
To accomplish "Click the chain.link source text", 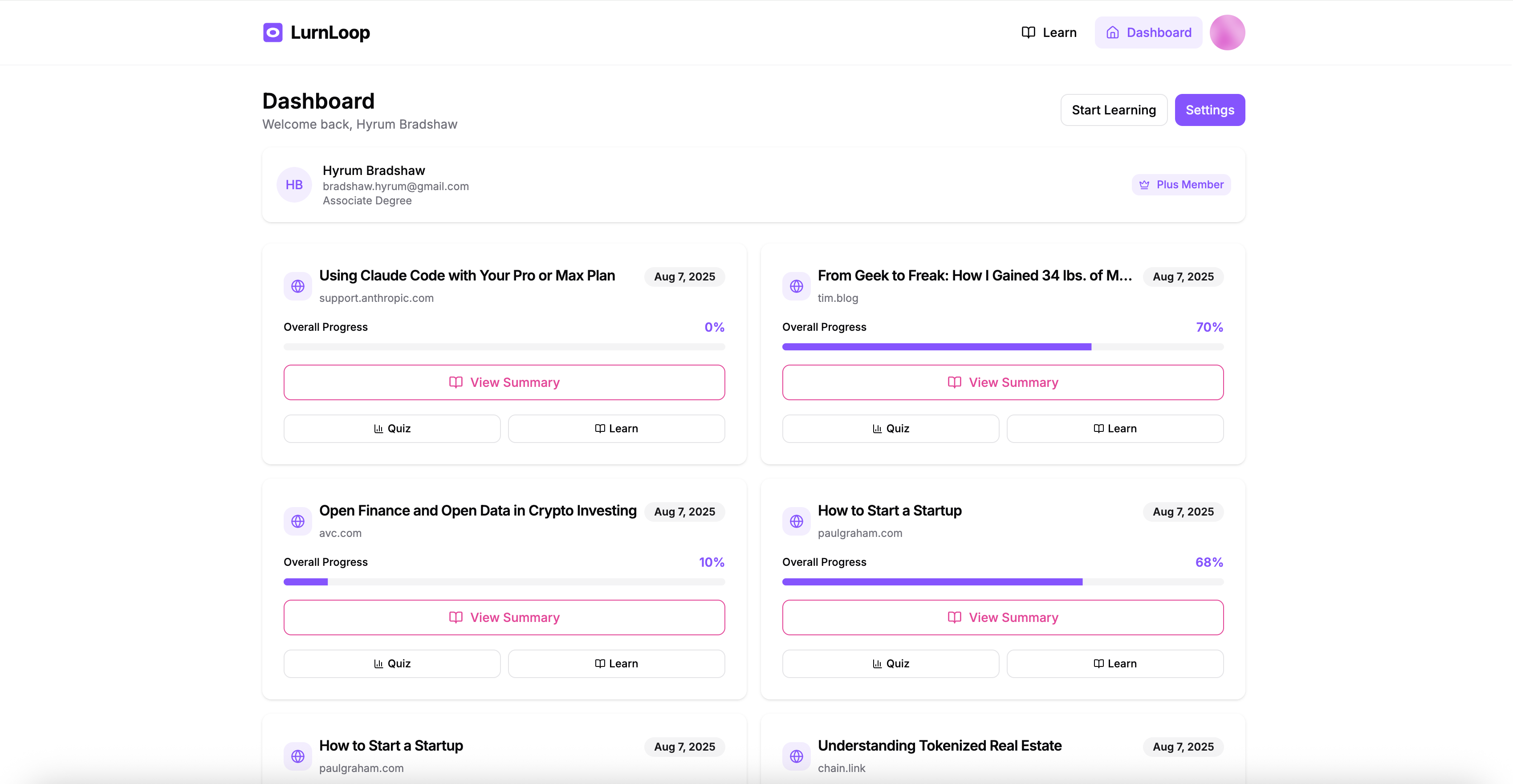I will [x=841, y=768].
